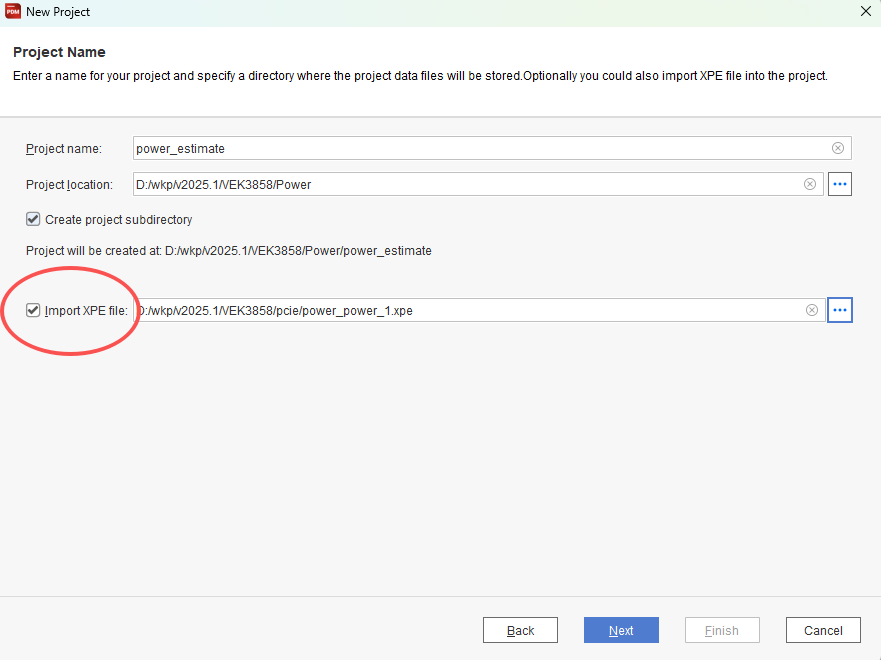Click the wizard description text about XPE import
881x660 pixels.
[x=420, y=76]
